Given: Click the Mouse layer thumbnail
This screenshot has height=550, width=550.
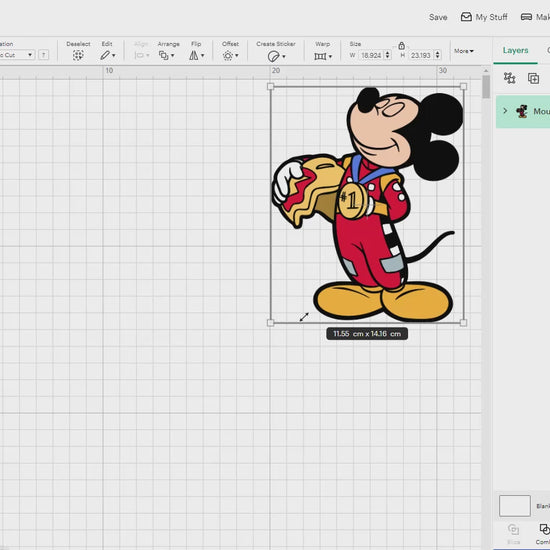Looking at the screenshot, I should pos(522,111).
